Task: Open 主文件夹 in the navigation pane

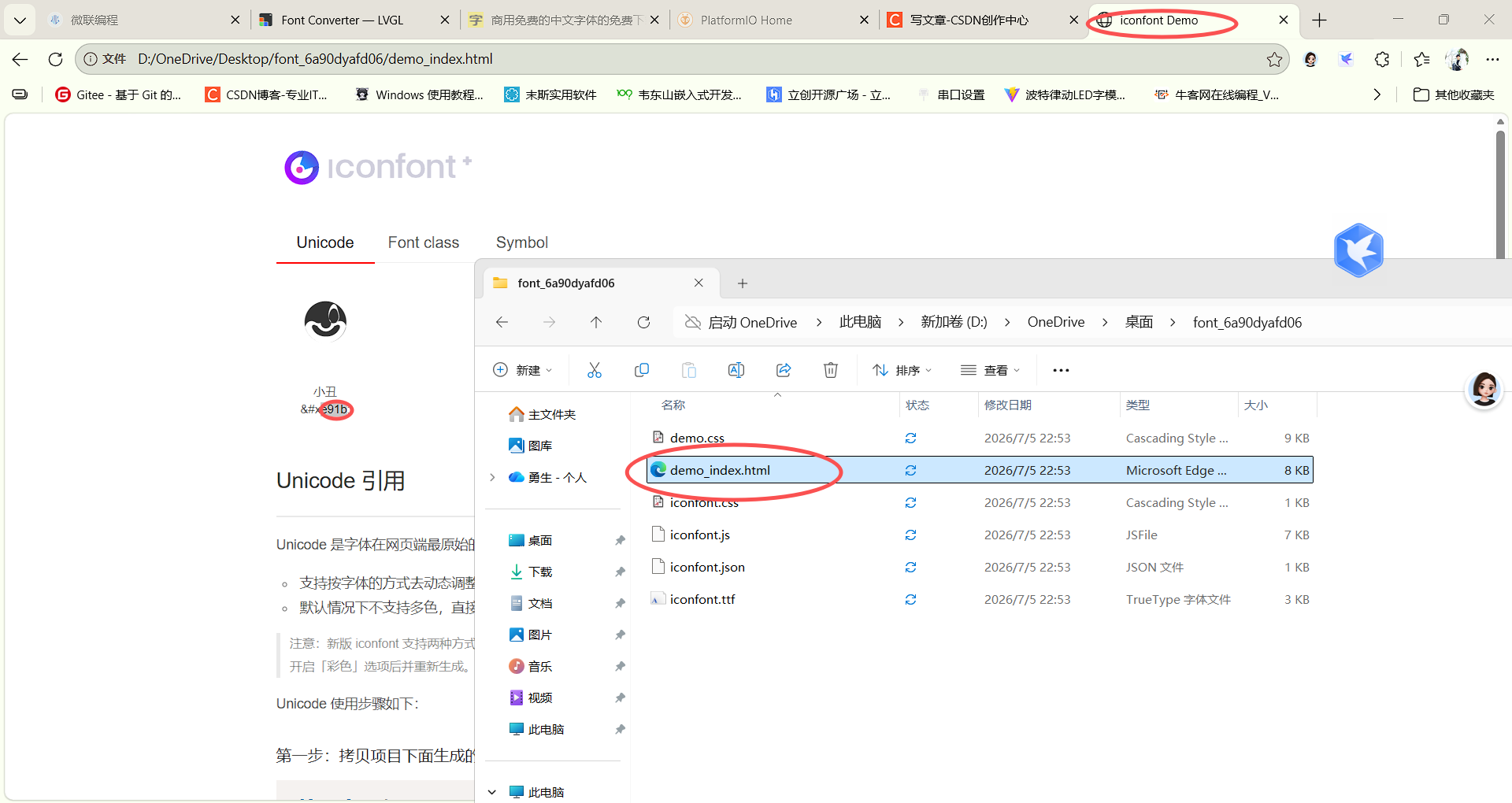Action: pos(543,414)
